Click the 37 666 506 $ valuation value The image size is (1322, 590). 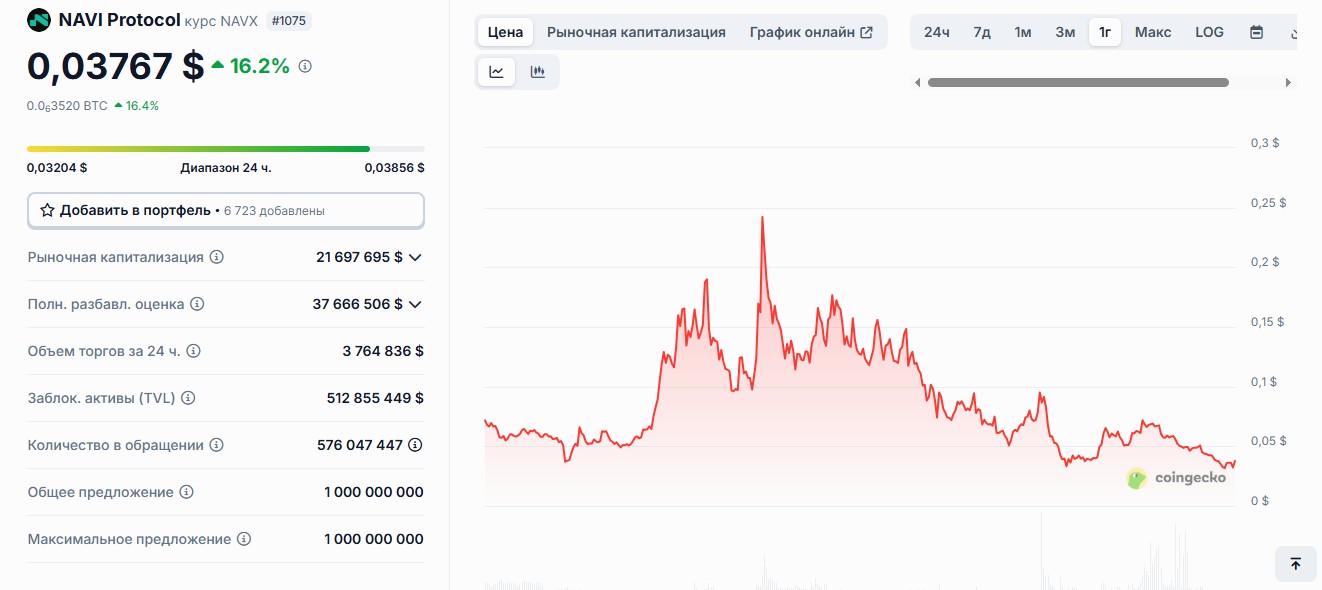[x=357, y=304]
